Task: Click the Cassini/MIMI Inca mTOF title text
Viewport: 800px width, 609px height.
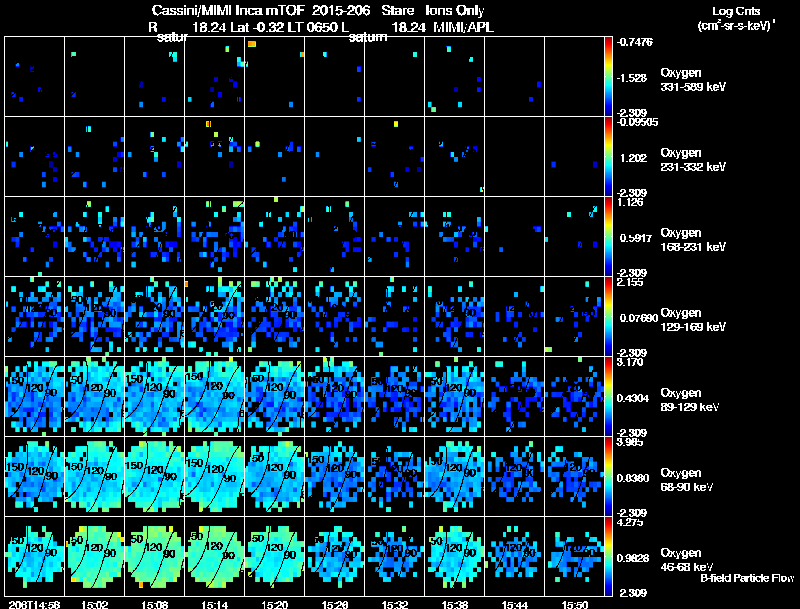Action: click(228, 10)
